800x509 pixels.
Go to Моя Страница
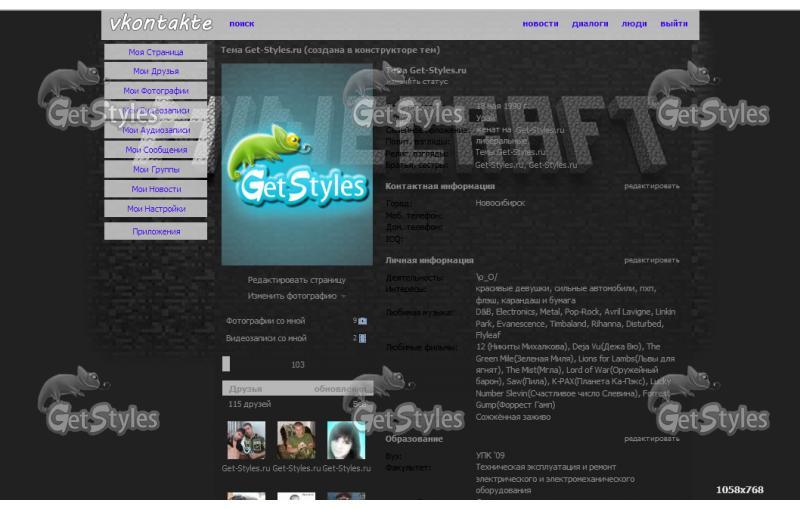[x=156, y=52]
